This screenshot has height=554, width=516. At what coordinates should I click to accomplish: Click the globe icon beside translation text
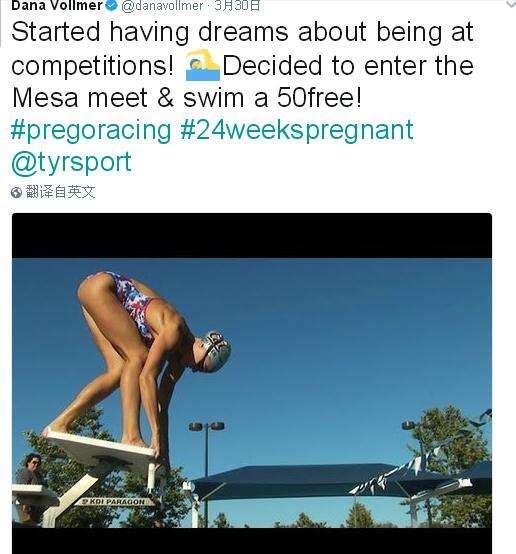tap(16, 193)
